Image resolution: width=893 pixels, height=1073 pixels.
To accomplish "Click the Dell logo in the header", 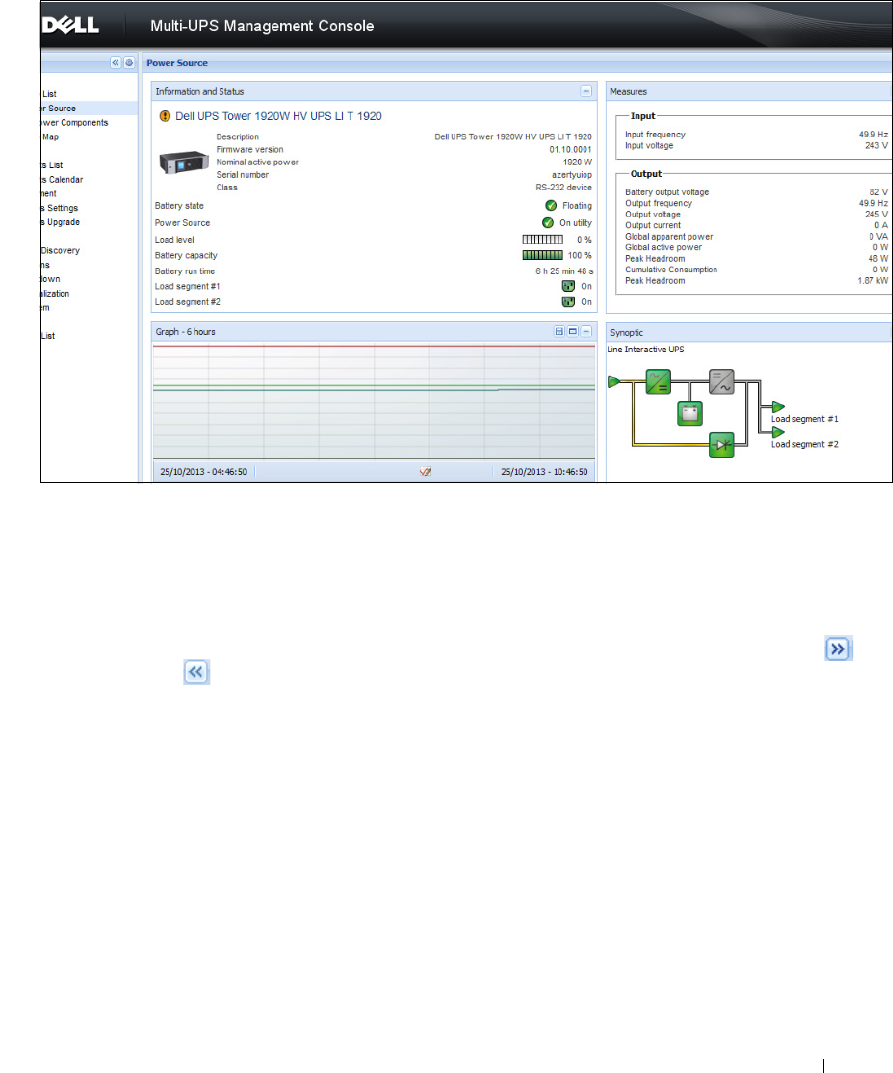I will (70, 25).
